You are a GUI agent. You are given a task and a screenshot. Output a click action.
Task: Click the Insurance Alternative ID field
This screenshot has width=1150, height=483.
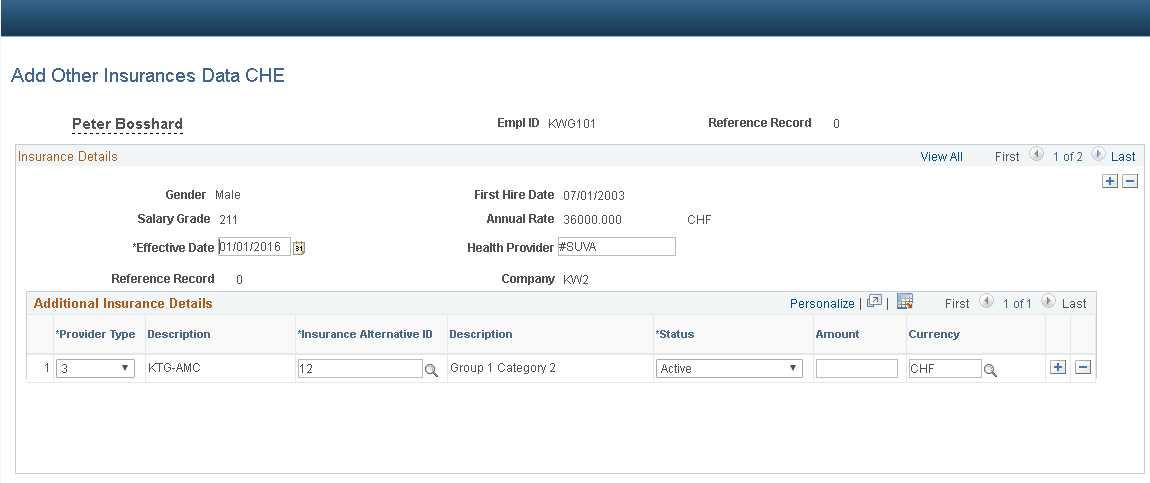360,369
